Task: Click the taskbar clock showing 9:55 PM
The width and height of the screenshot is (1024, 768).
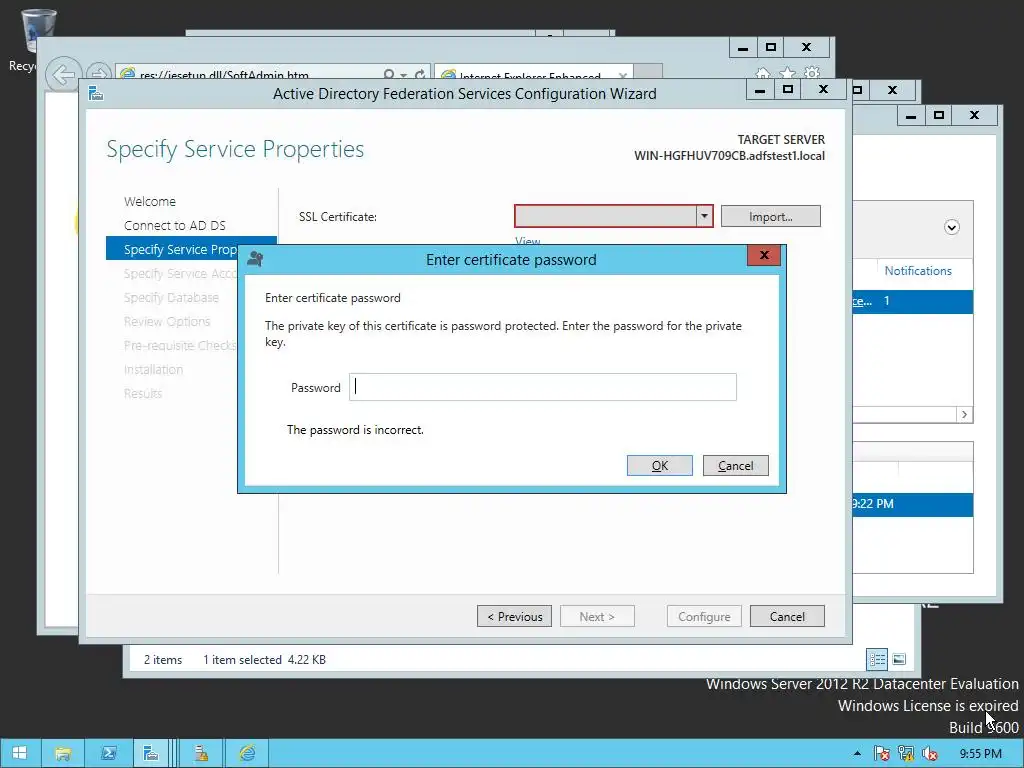Action: 980,754
